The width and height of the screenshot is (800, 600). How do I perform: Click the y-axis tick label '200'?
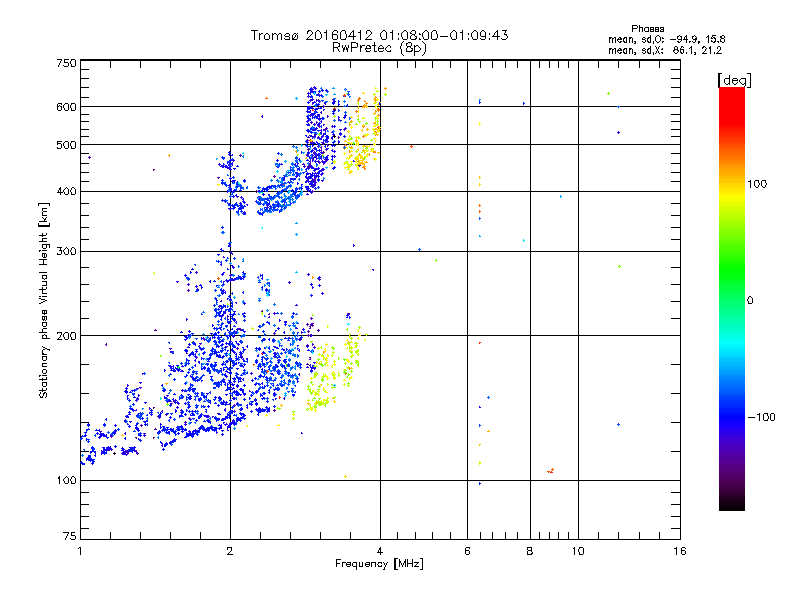pos(66,336)
